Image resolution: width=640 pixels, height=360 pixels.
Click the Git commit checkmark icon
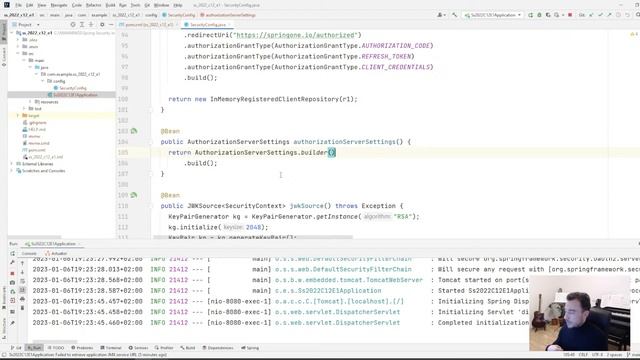(x=600, y=15)
